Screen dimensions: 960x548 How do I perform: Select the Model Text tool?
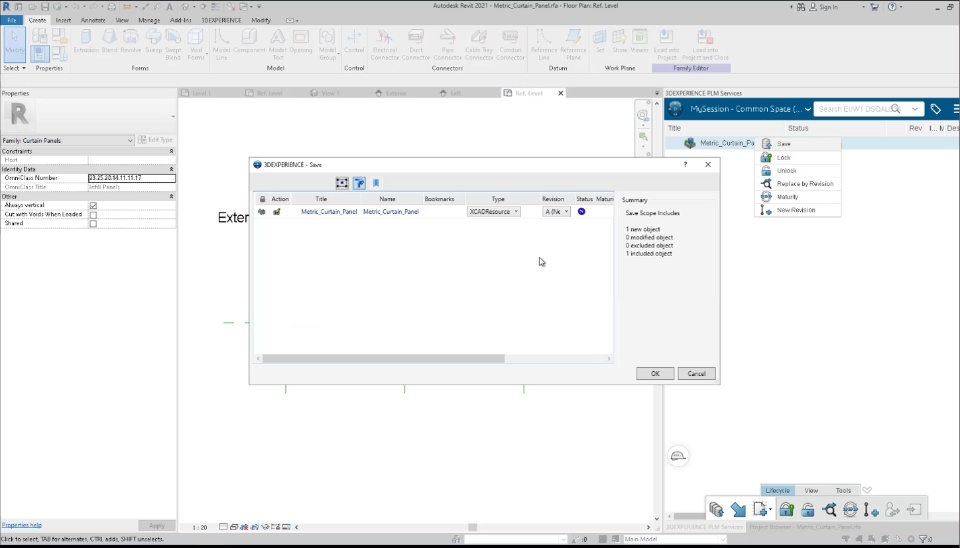(277, 44)
